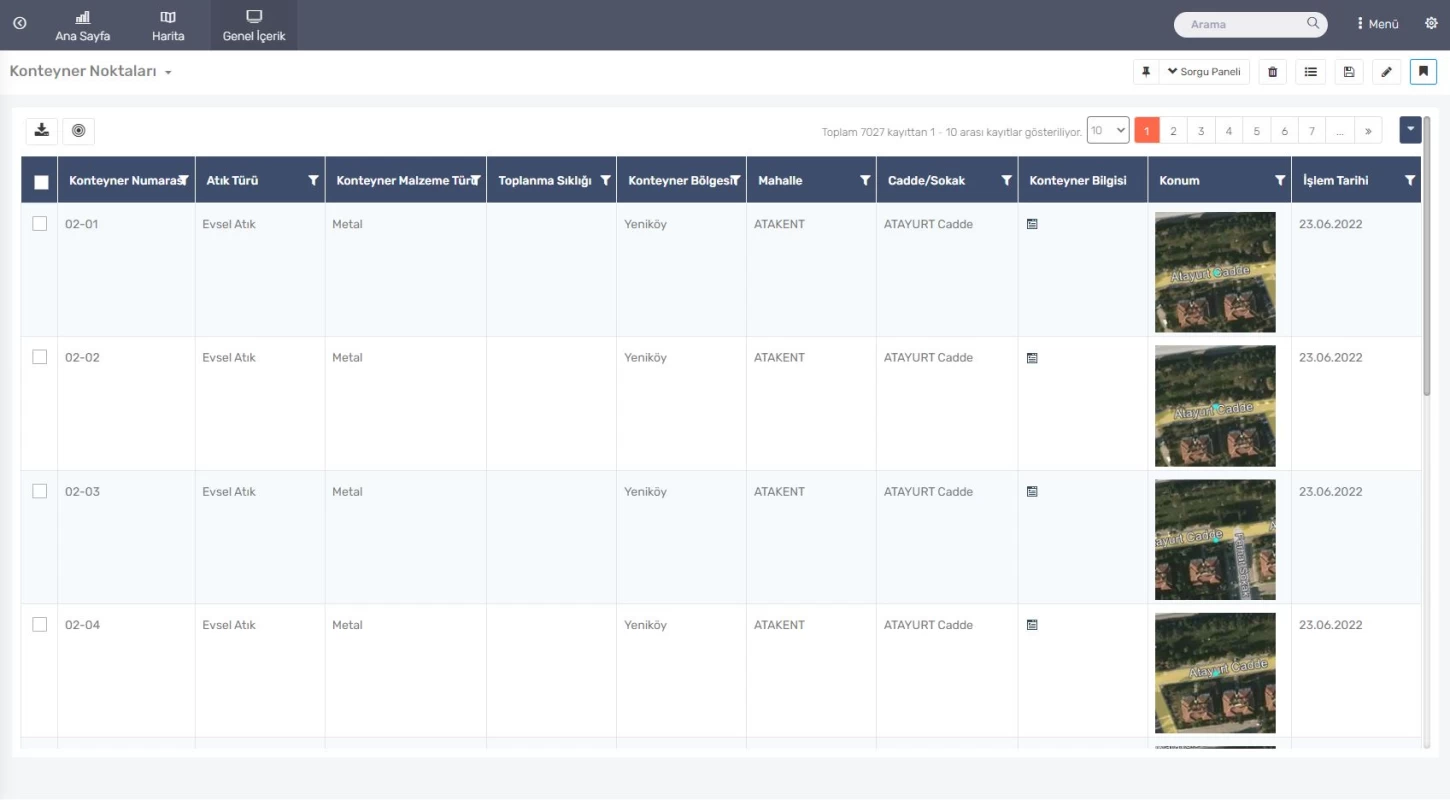Check the box for row 02-03
Image resolution: width=1450 pixels, height=800 pixels.
click(40, 491)
